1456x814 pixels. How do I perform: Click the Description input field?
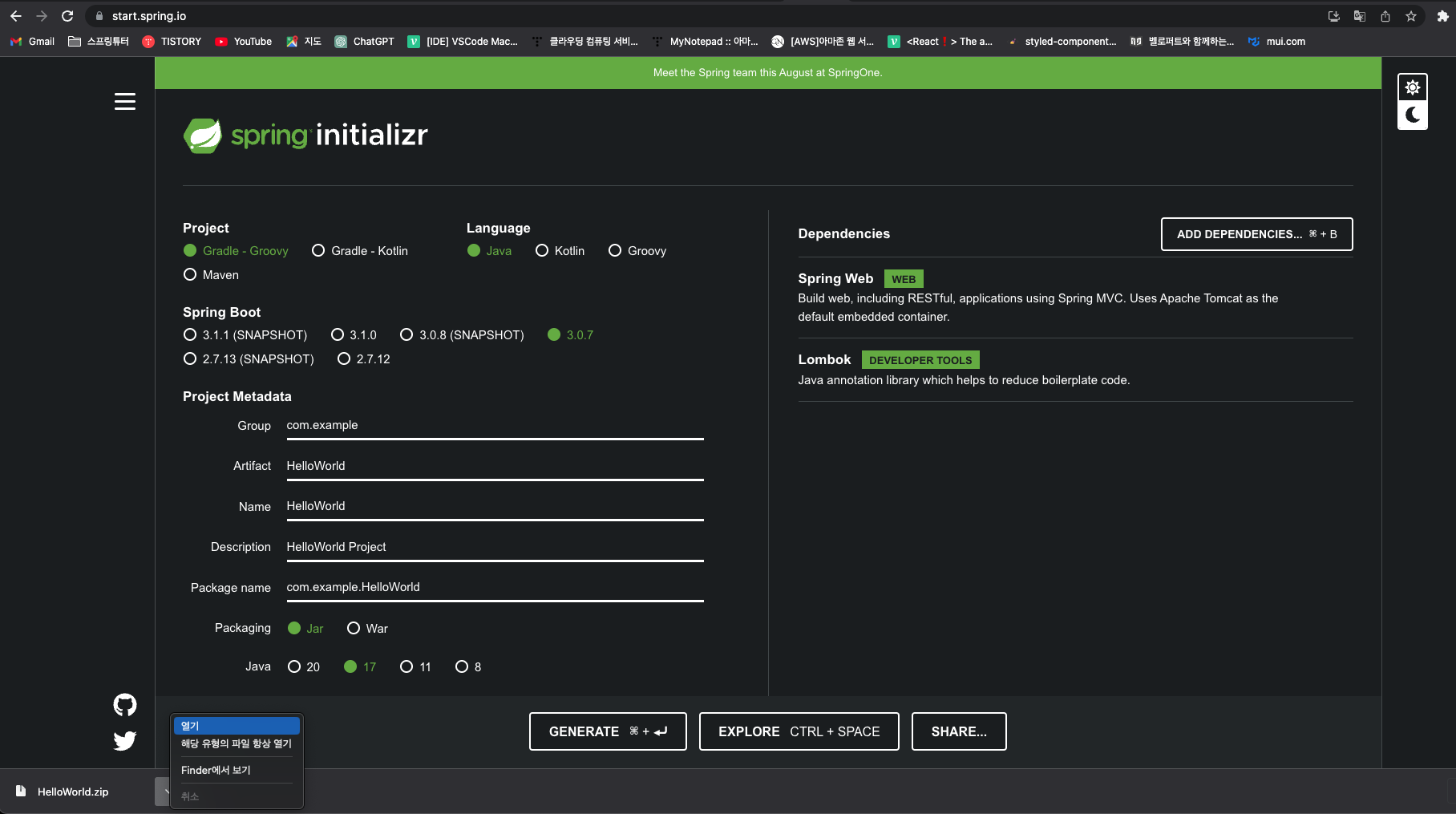[495, 548]
